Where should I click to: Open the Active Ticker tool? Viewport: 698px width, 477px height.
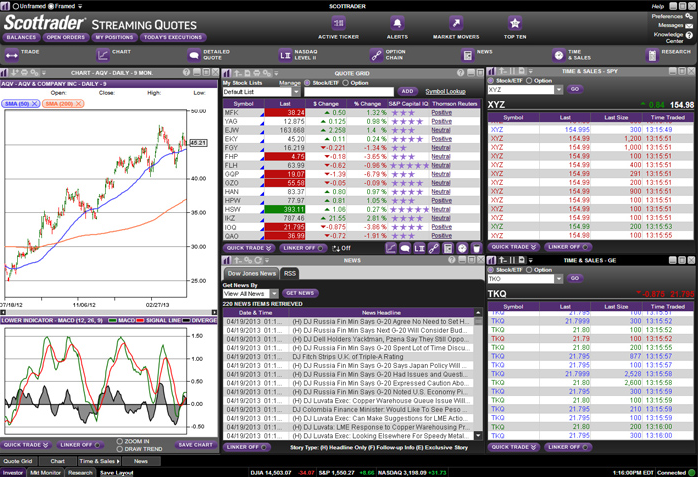click(338, 24)
